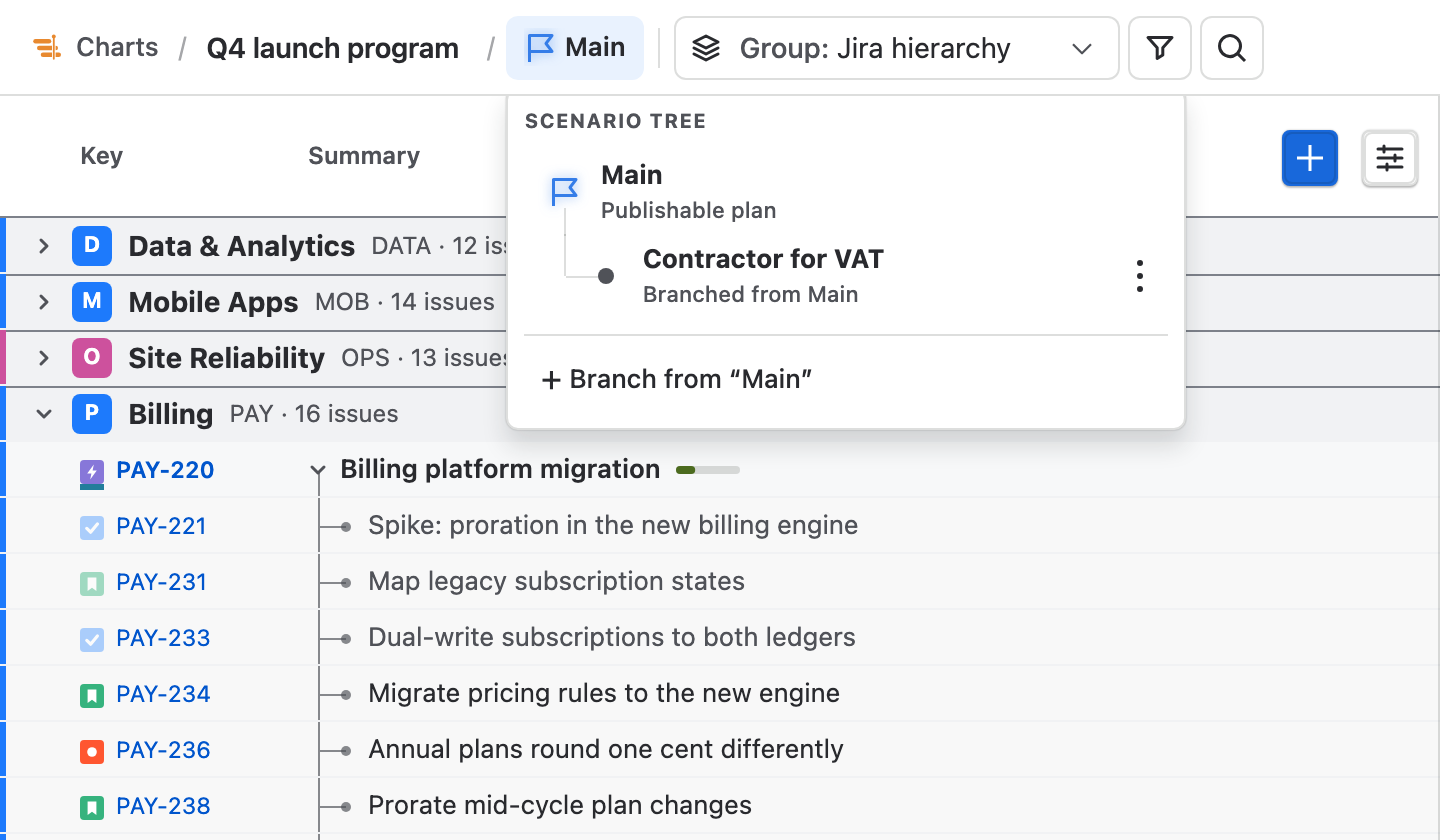Image resolution: width=1440 pixels, height=840 pixels.
Task: Click the PAY-221 task checkmark icon
Action: click(x=92, y=527)
